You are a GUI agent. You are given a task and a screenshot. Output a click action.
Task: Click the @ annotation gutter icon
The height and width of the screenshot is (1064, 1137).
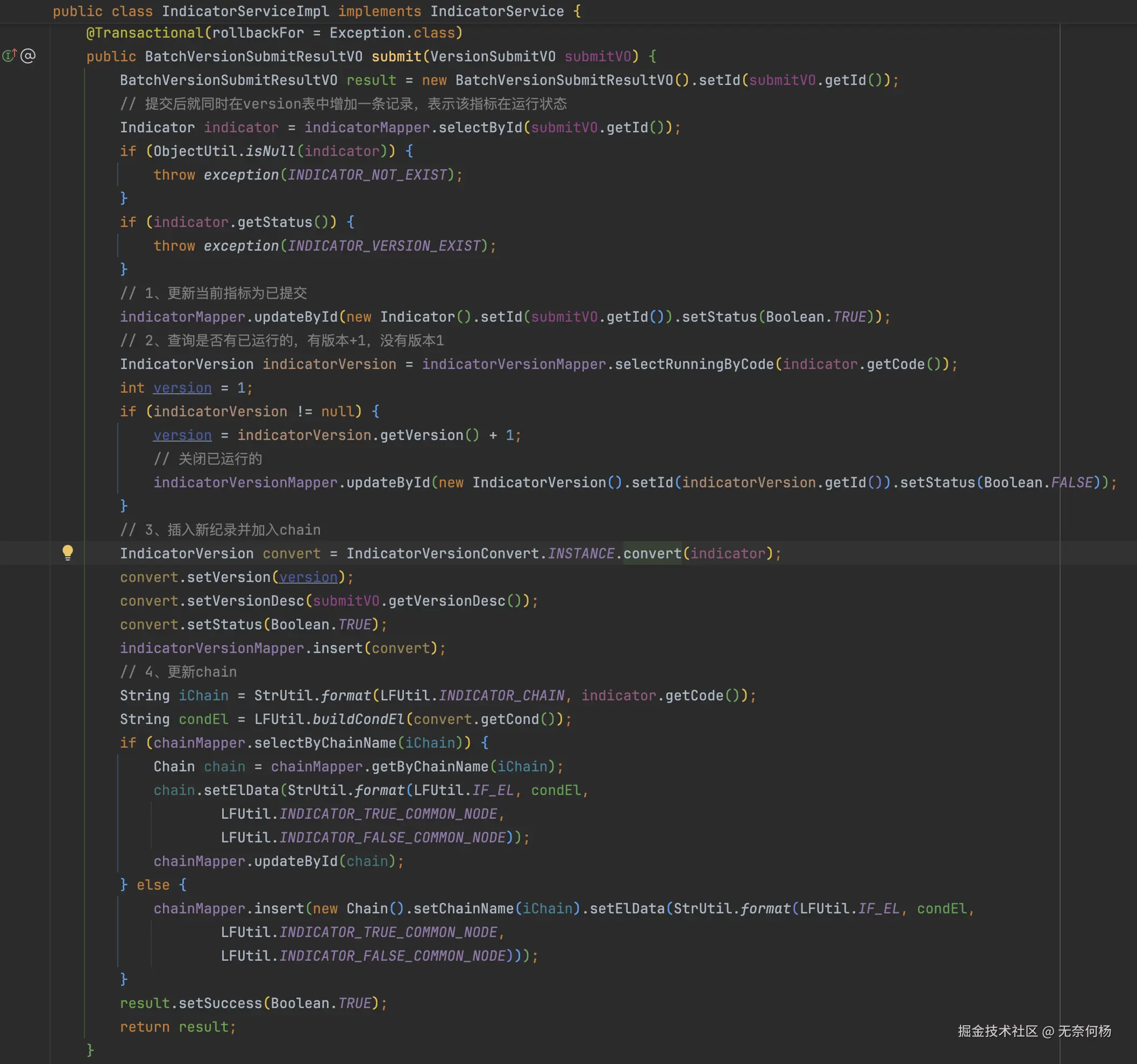coord(28,55)
